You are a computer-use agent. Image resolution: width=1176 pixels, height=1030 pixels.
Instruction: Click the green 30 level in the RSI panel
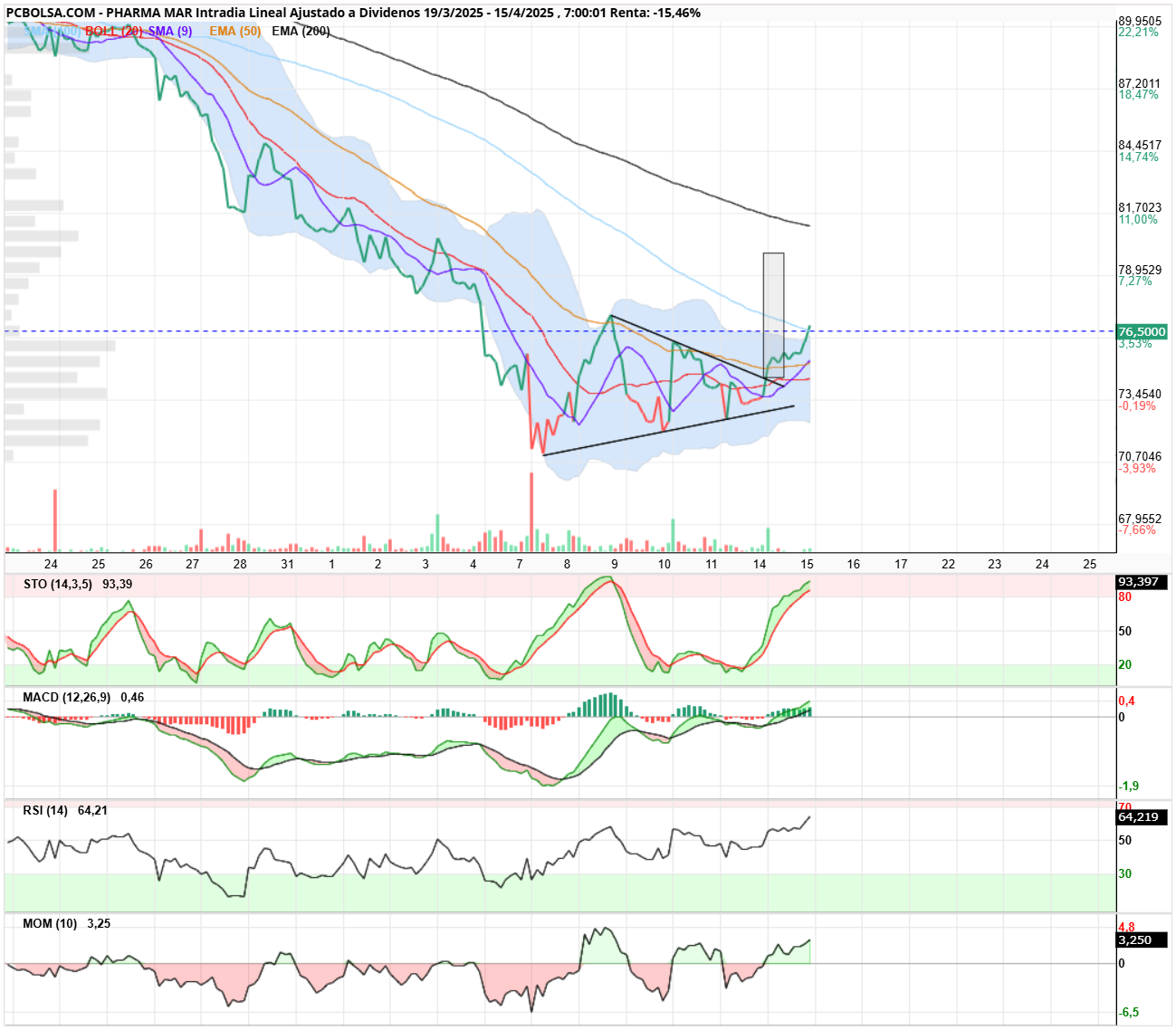tap(1125, 873)
